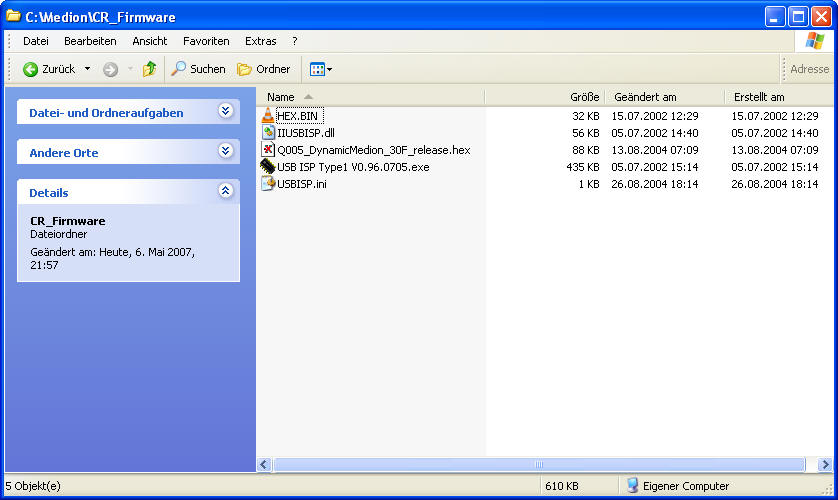This screenshot has height=500, width=838.
Task: Click the 435 KB size value
Action: pyautogui.click(x=583, y=167)
